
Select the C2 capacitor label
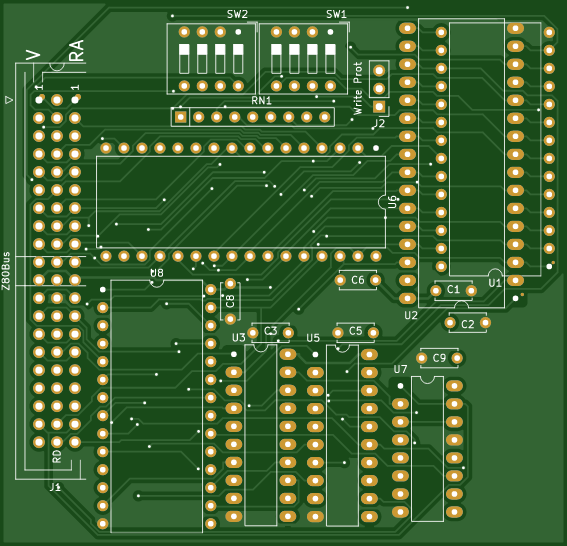coord(468,324)
